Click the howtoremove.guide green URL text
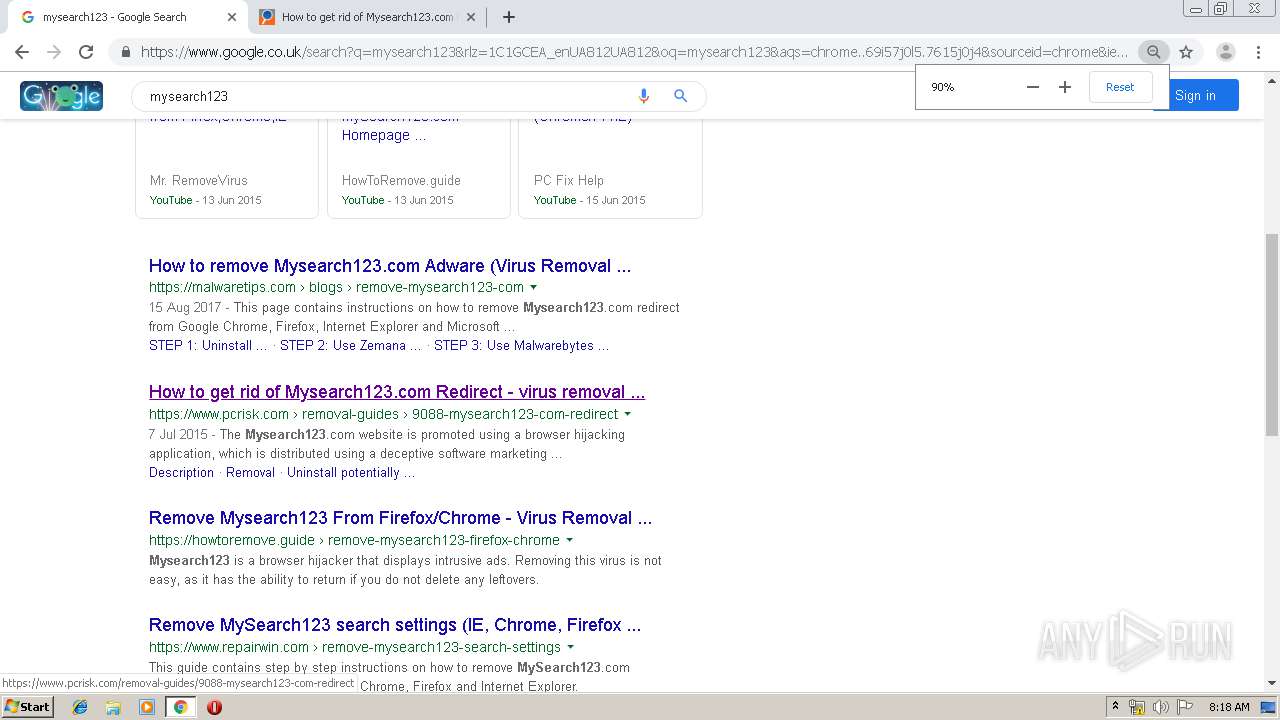The height and width of the screenshot is (720, 1280). 354,540
